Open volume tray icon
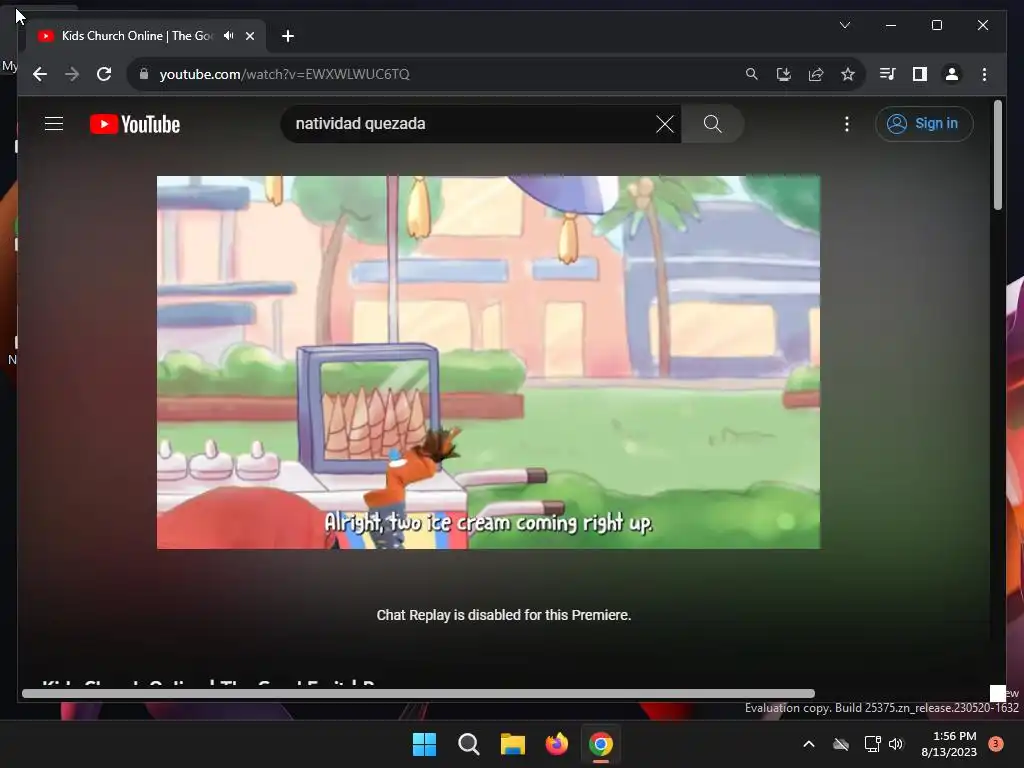Image resolution: width=1024 pixels, height=768 pixels. tap(896, 744)
